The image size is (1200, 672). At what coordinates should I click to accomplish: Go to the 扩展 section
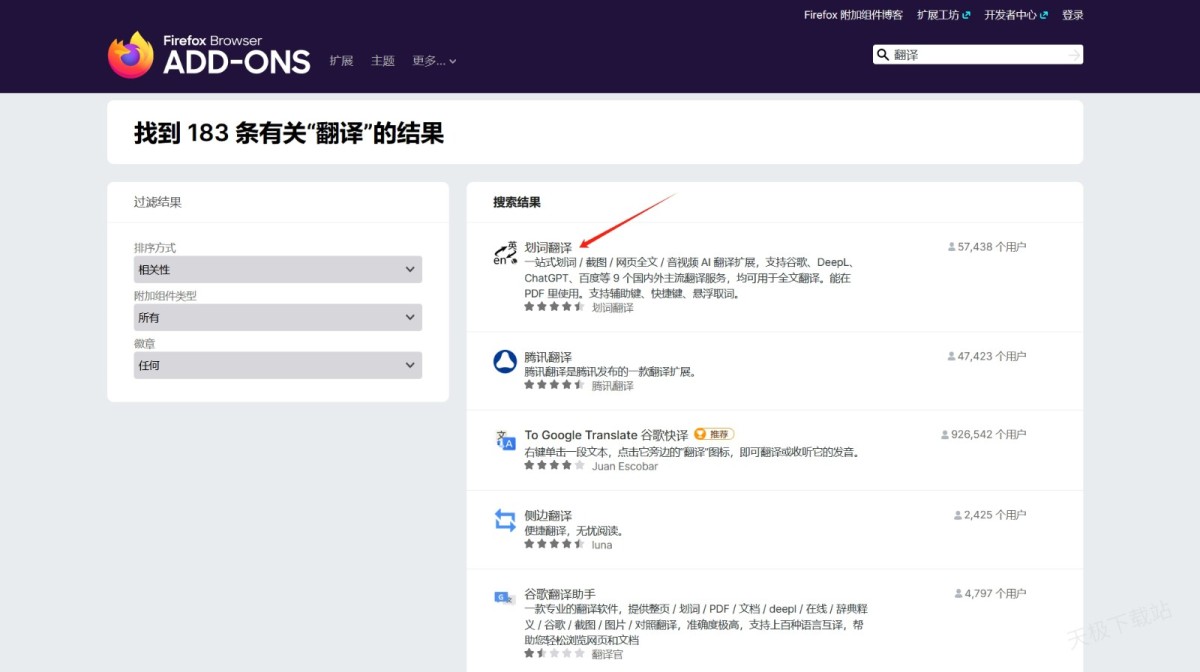pos(341,61)
